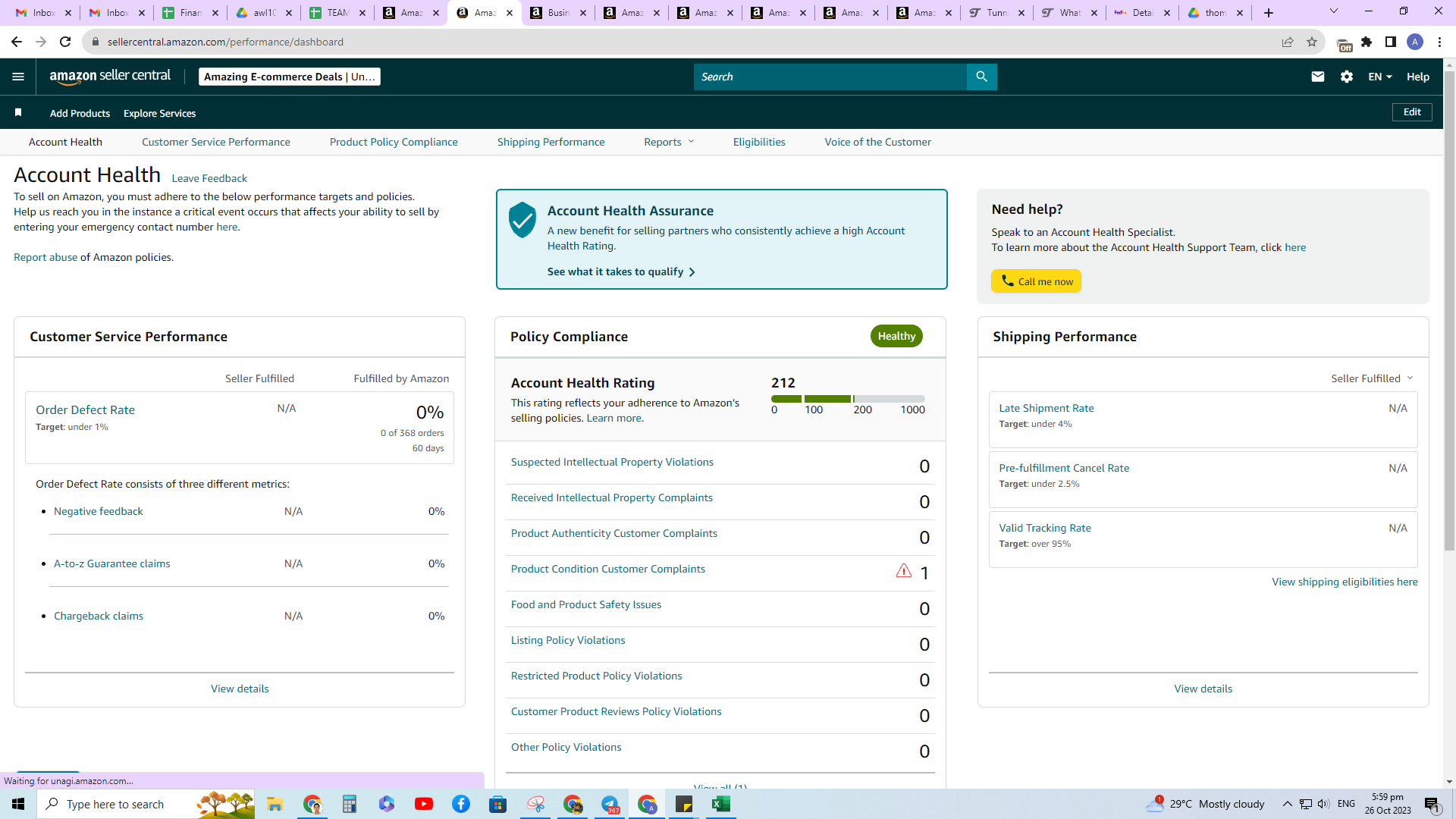Go to the Shipping Performance tab

pyautogui.click(x=551, y=142)
